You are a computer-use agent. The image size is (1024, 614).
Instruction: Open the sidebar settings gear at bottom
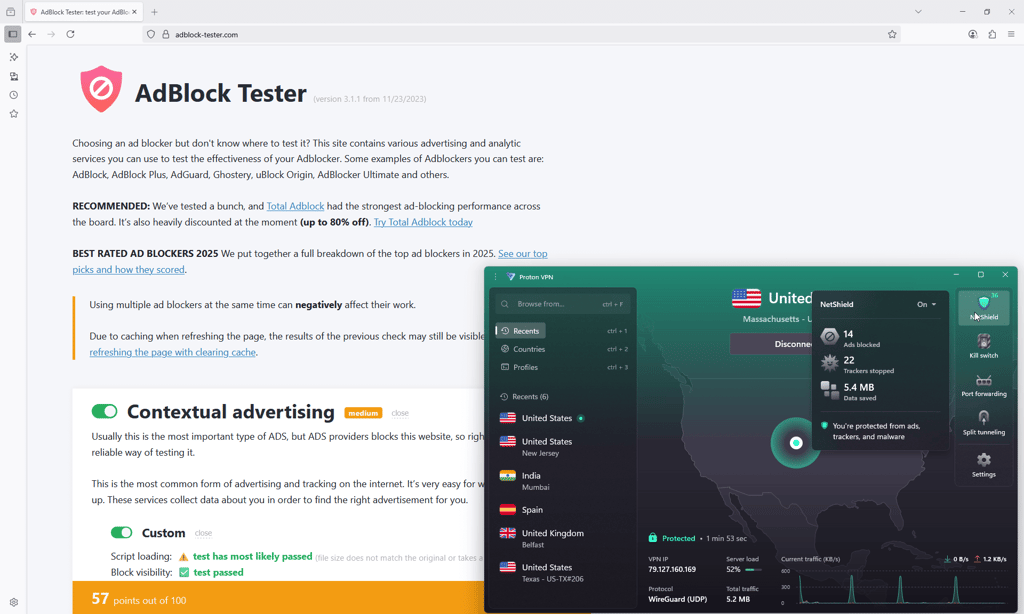[14, 602]
